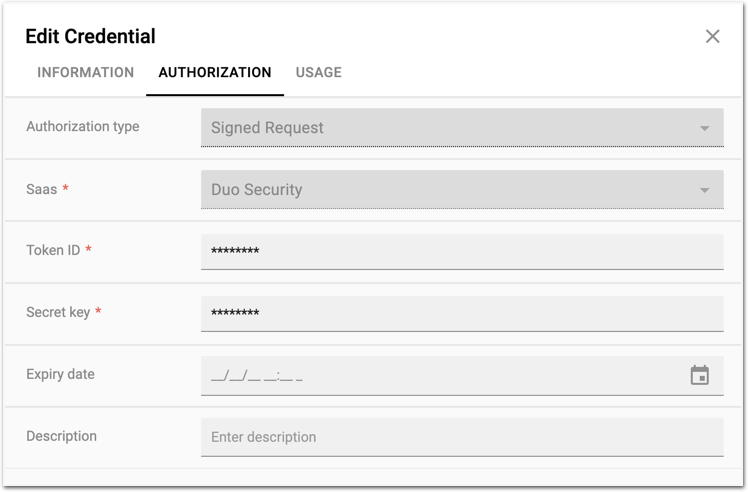The height and width of the screenshot is (492, 748).
Task: Close the Edit Credential dialog
Action: [712, 37]
